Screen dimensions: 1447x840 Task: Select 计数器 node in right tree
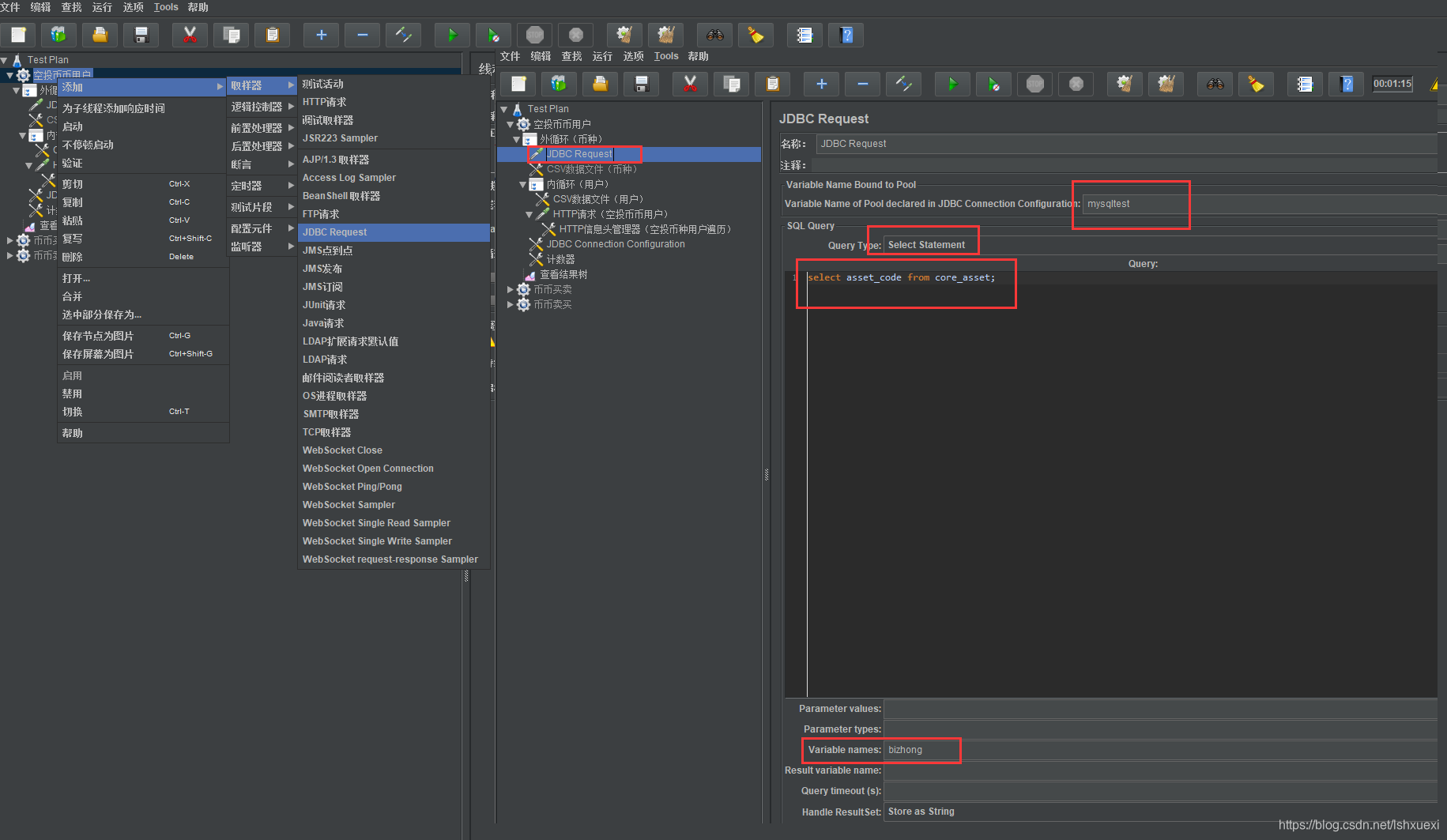pyautogui.click(x=560, y=259)
